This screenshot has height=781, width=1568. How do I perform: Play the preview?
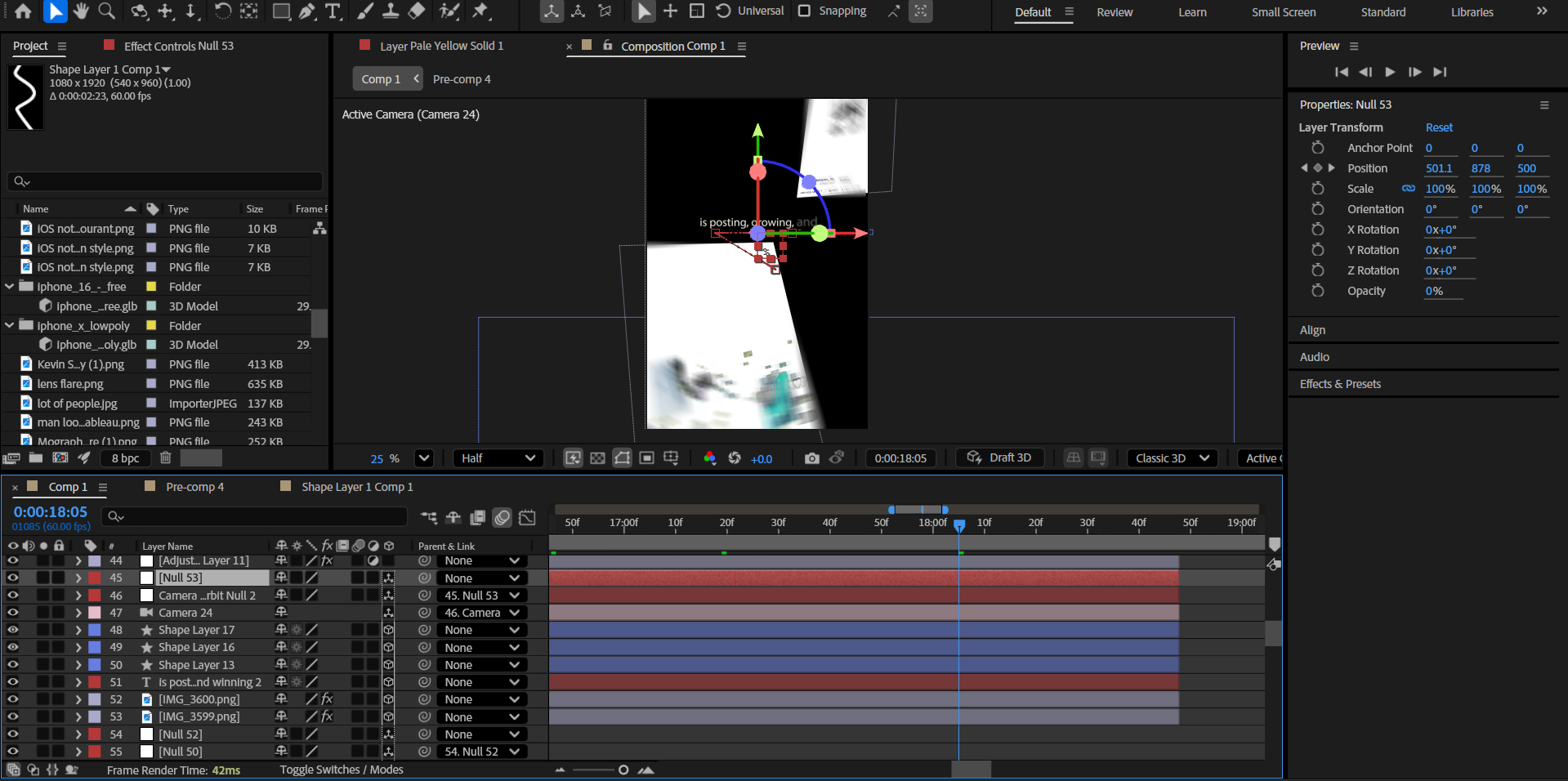tap(1390, 72)
